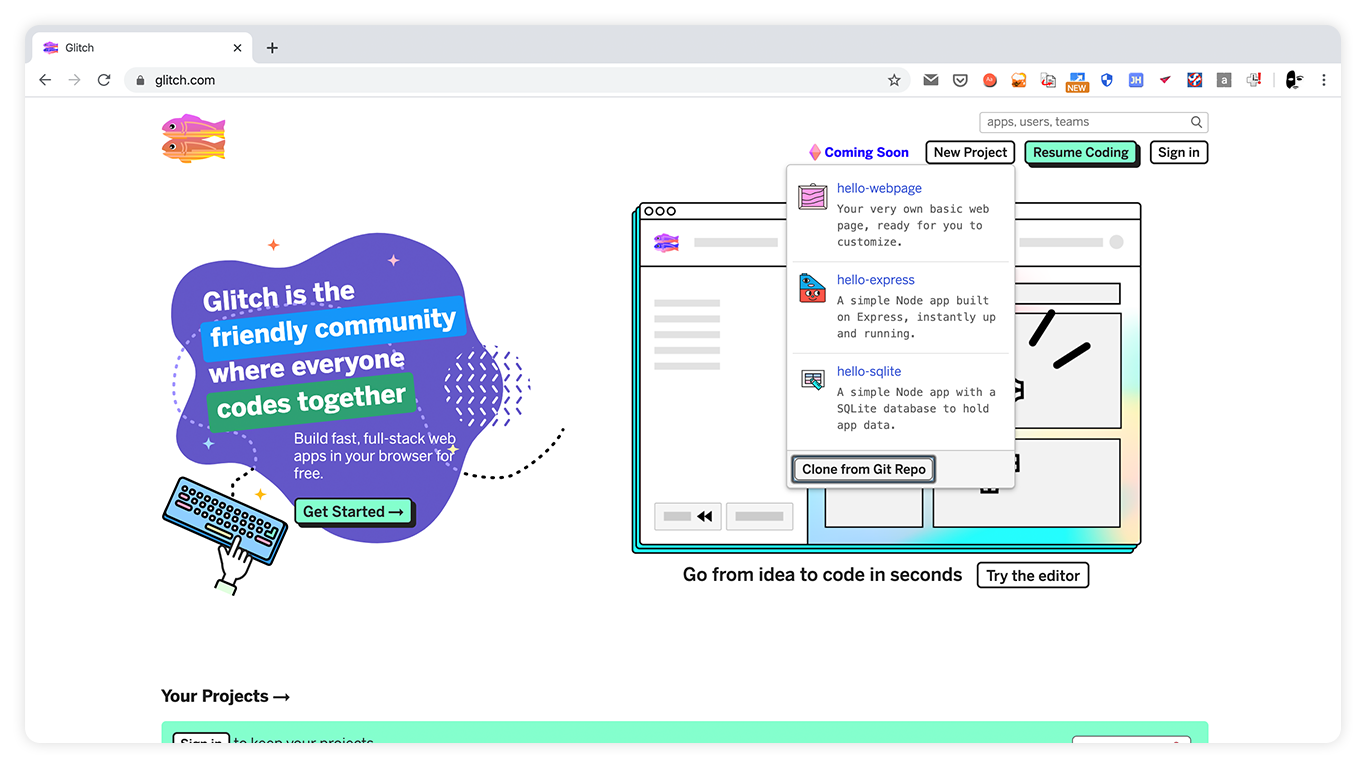Click the browser forward arrow

74,80
